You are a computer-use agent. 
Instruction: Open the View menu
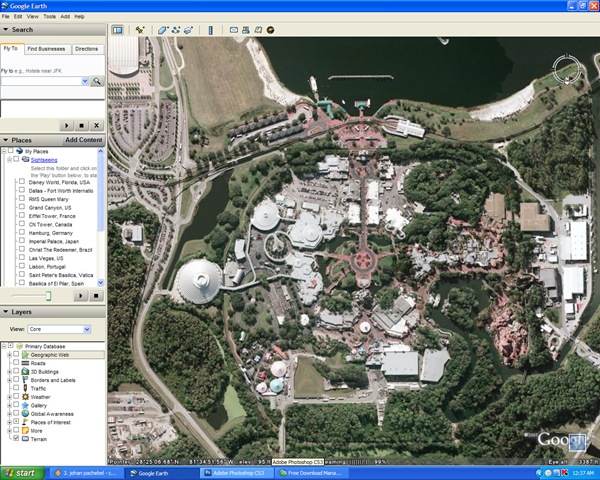[x=33, y=16]
